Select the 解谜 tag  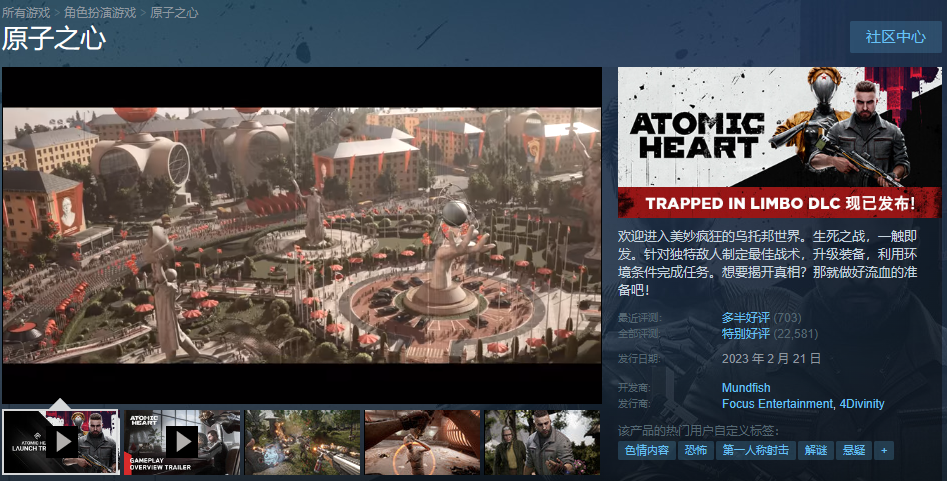(816, 450)
